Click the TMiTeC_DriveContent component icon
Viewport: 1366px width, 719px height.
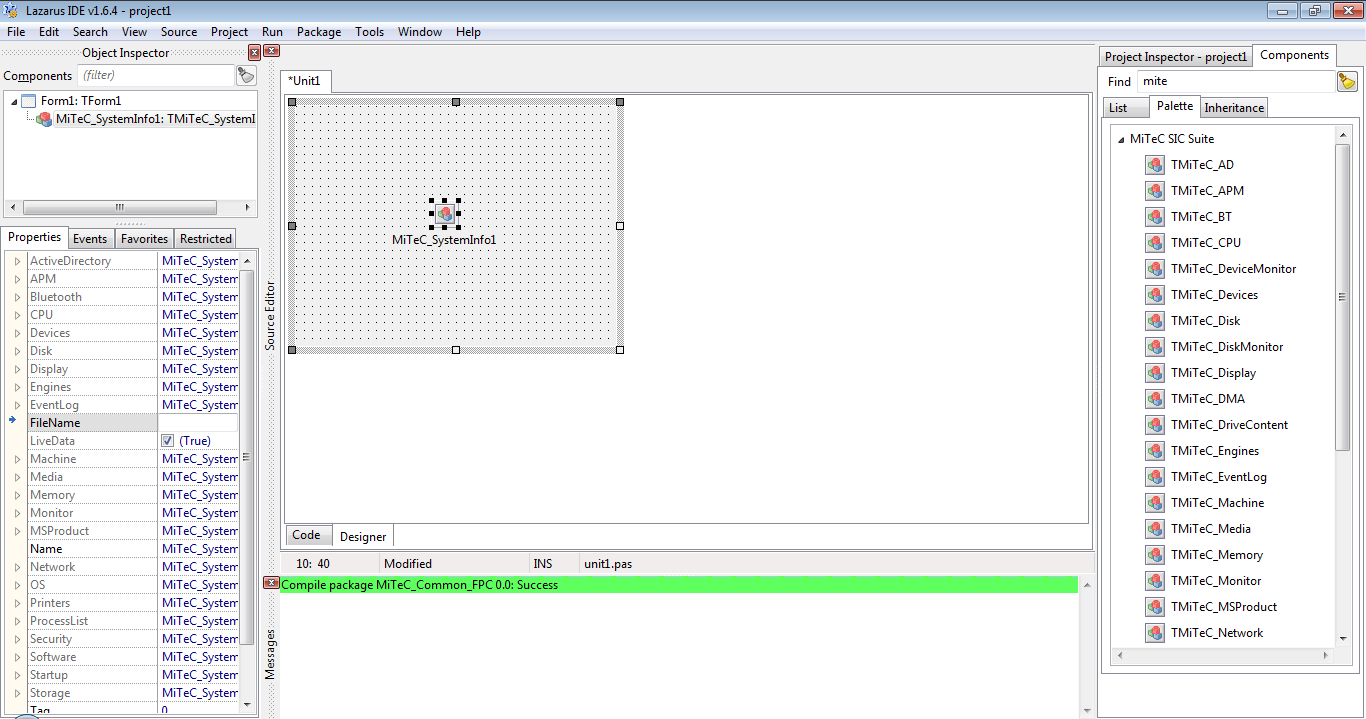click(x=1156, y=425)
